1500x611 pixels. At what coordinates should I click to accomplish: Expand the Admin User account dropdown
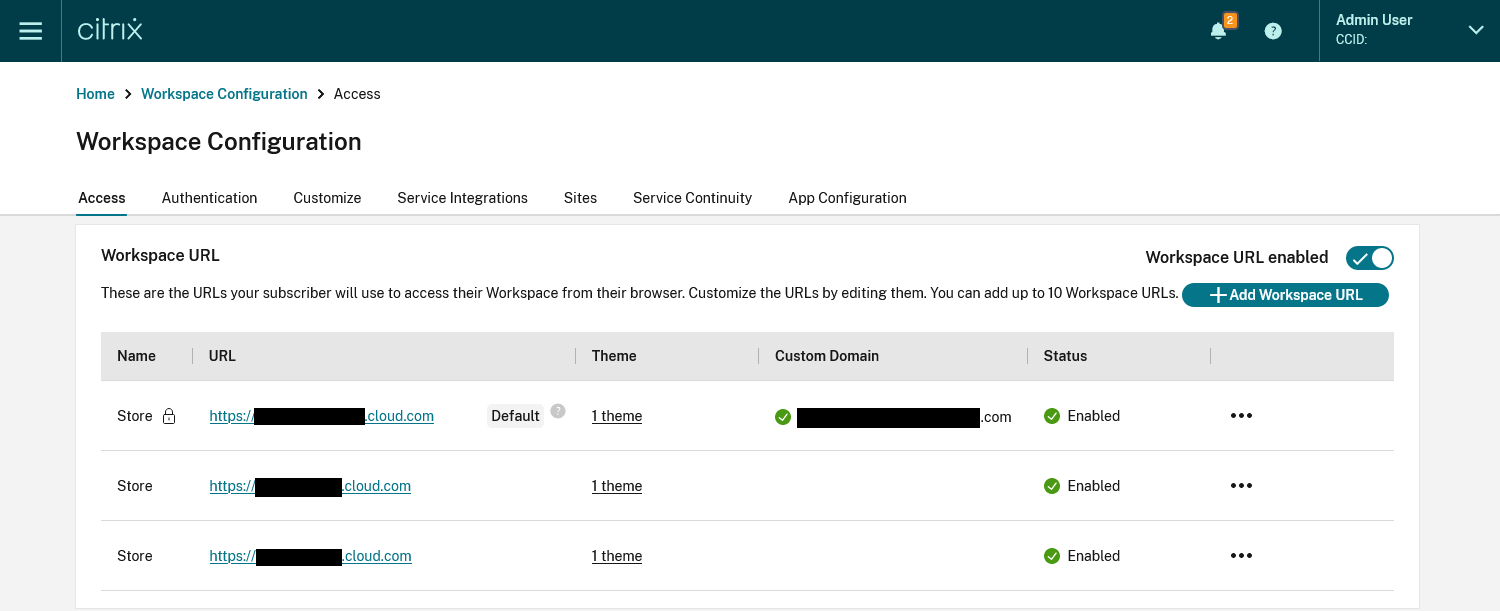(1475, 30)
